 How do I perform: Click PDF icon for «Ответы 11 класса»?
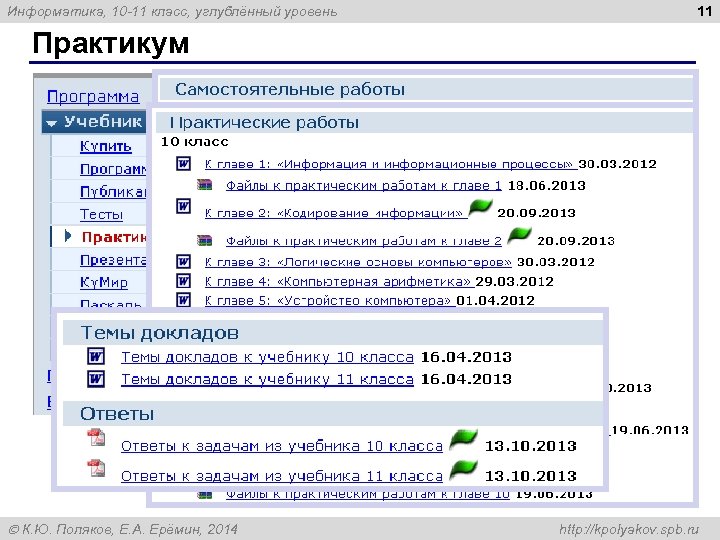tap(96, 468)
